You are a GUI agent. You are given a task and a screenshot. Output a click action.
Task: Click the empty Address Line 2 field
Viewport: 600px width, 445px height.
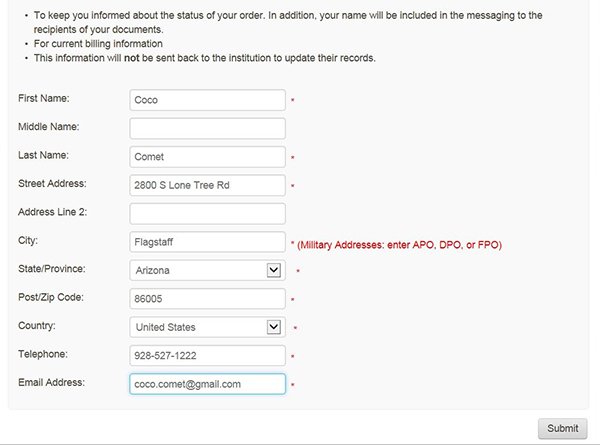pyautogui.click(x=207, y=213)
